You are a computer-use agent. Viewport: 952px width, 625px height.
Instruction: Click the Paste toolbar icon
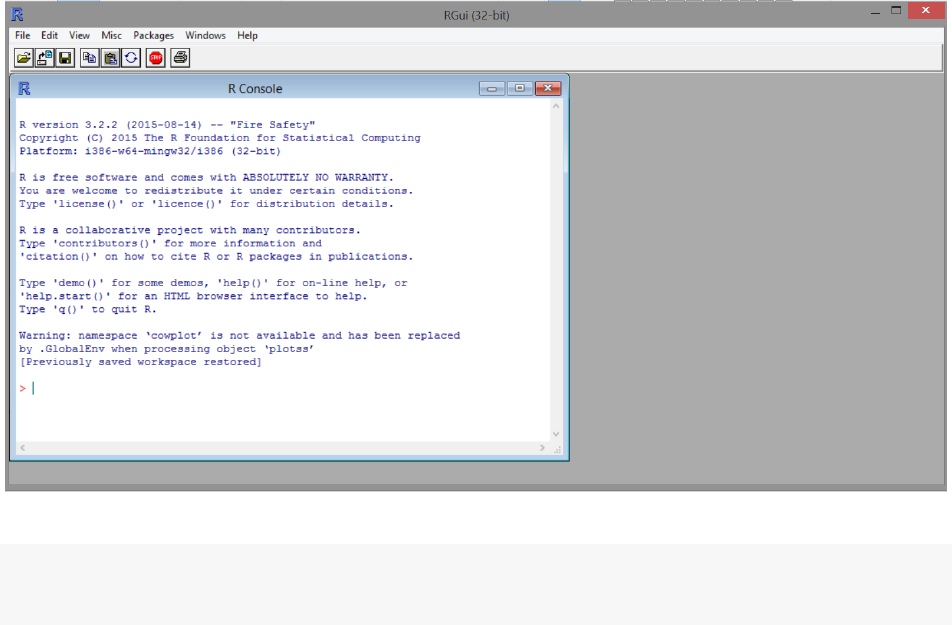click(110, 58)
